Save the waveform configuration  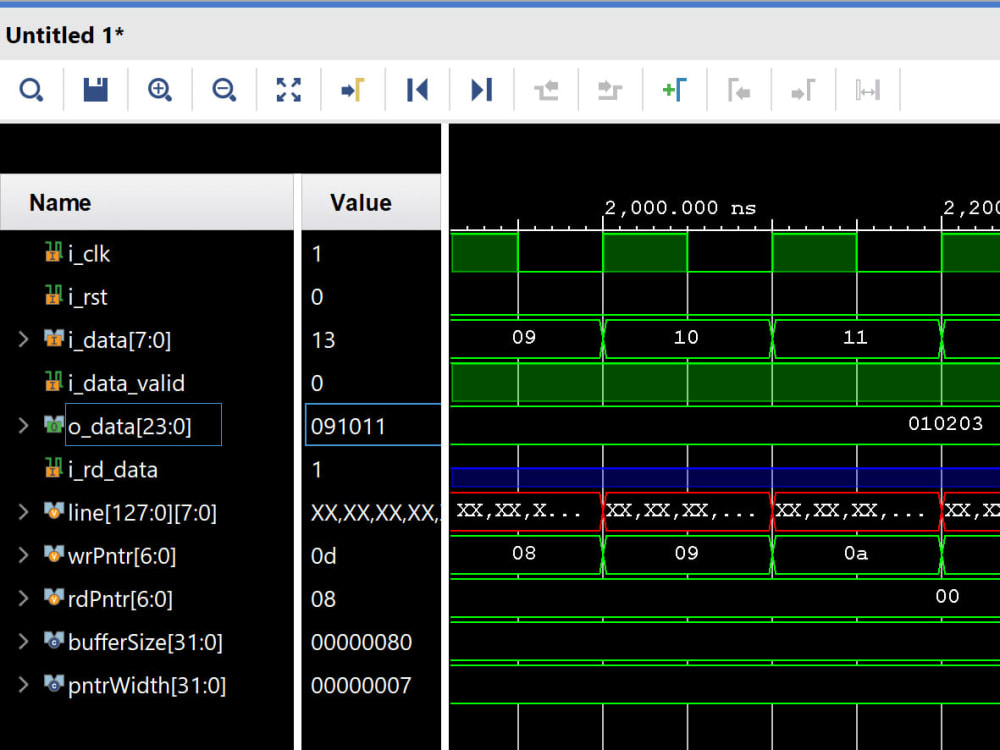click(x=96, y=90)
